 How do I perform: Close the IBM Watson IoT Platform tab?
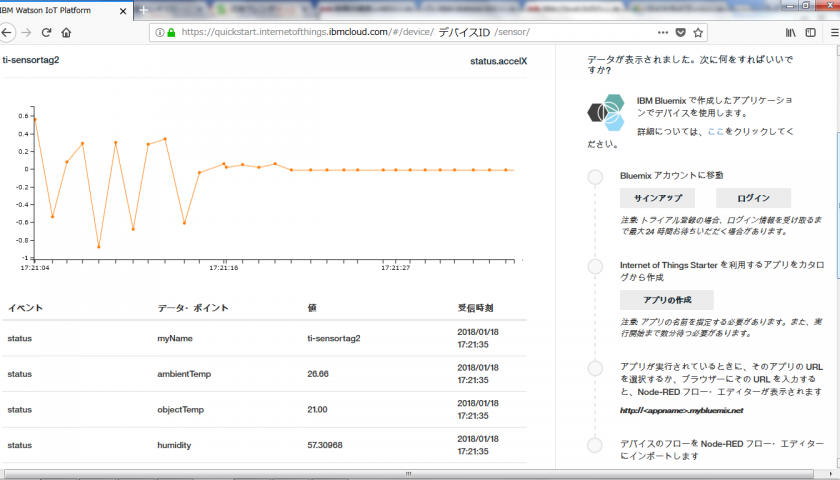click(123, 9)
